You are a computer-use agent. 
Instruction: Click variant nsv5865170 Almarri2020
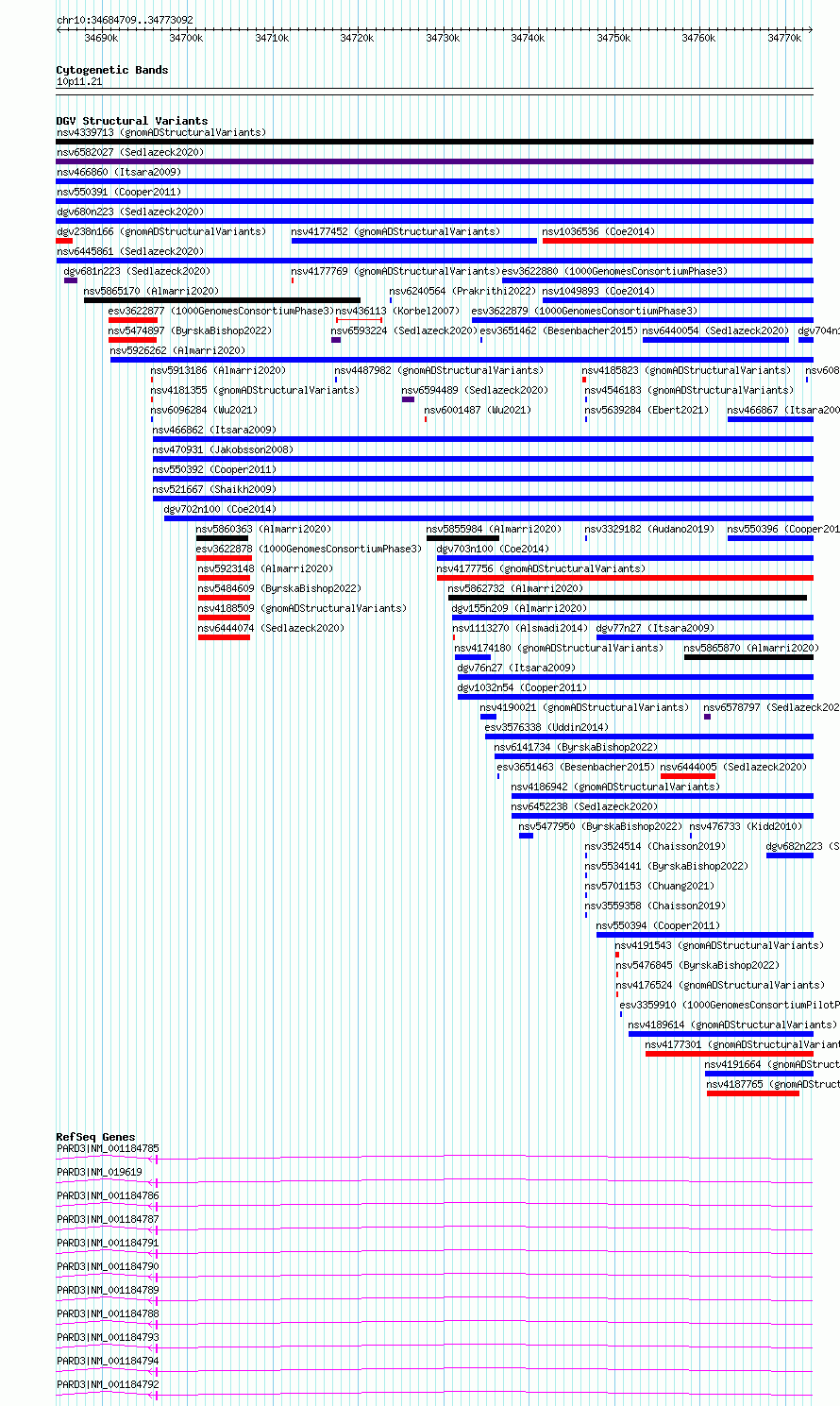coord(151,291)
